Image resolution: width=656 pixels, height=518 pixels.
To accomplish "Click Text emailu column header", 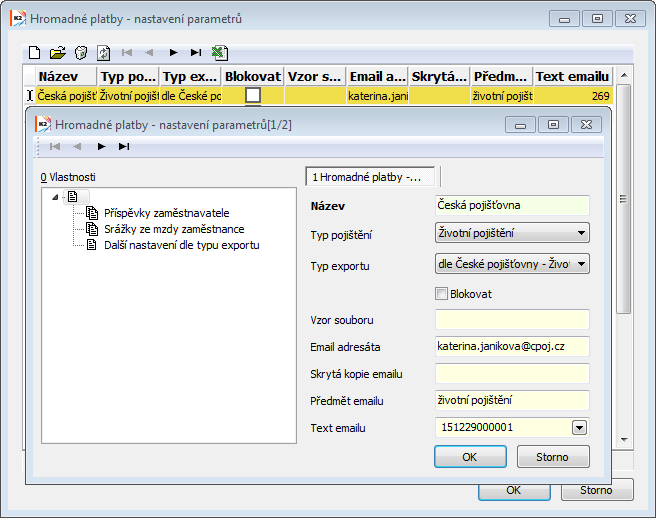I will (x=573, y=77).
